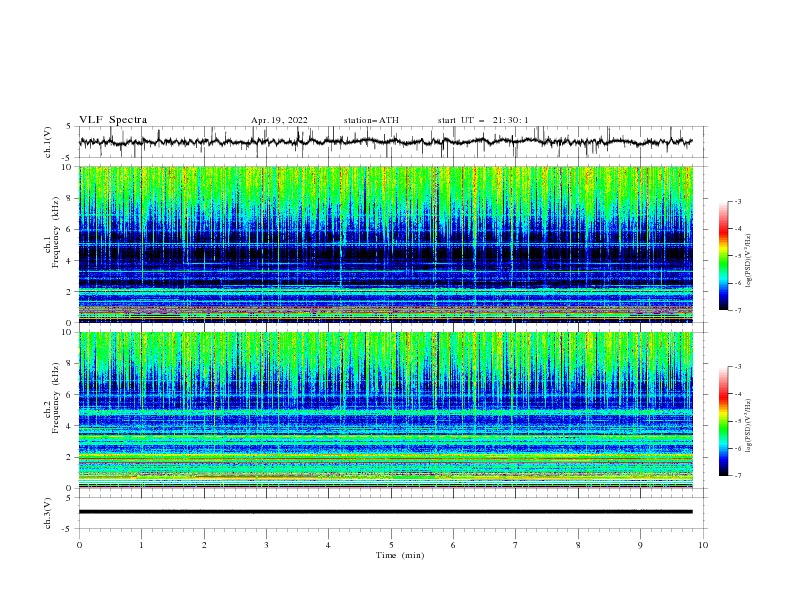Viewport: 792px width, 612px height.
Task: Click tick label "2" on the Time axis
Action: pyautogui.click(x=204, y=545)
